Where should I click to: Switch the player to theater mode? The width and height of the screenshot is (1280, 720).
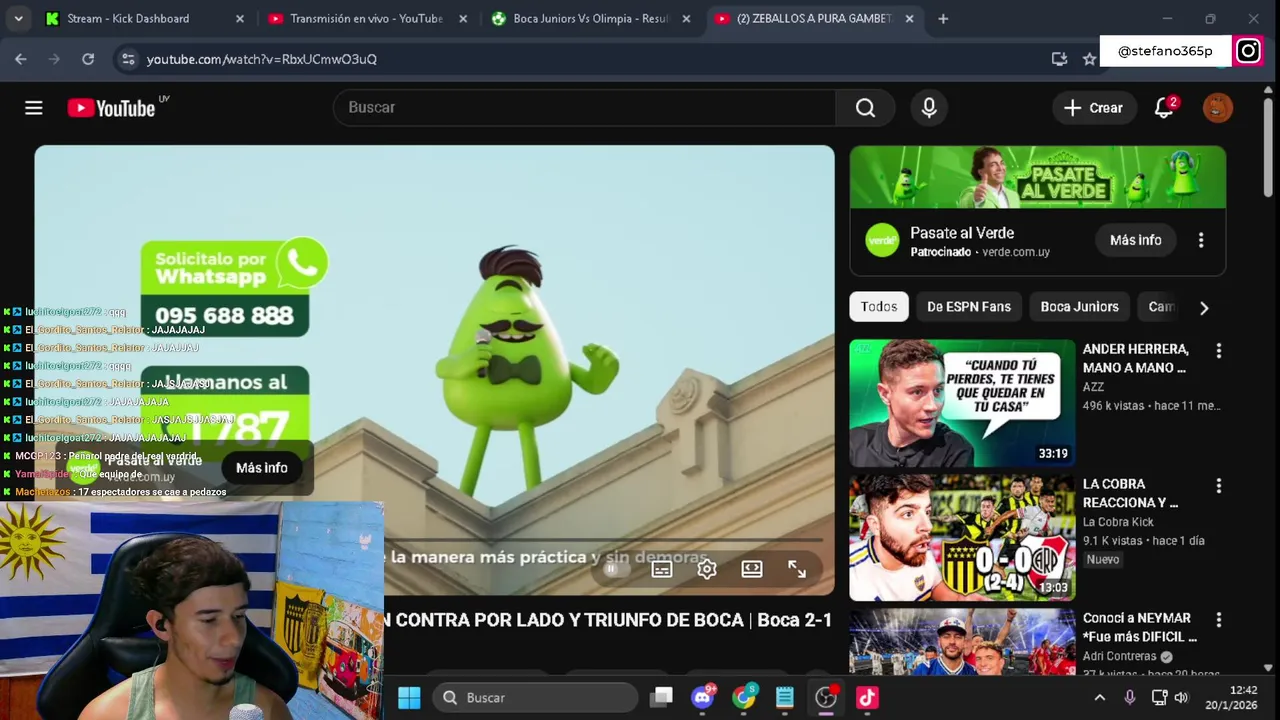(x=752, y=569)
